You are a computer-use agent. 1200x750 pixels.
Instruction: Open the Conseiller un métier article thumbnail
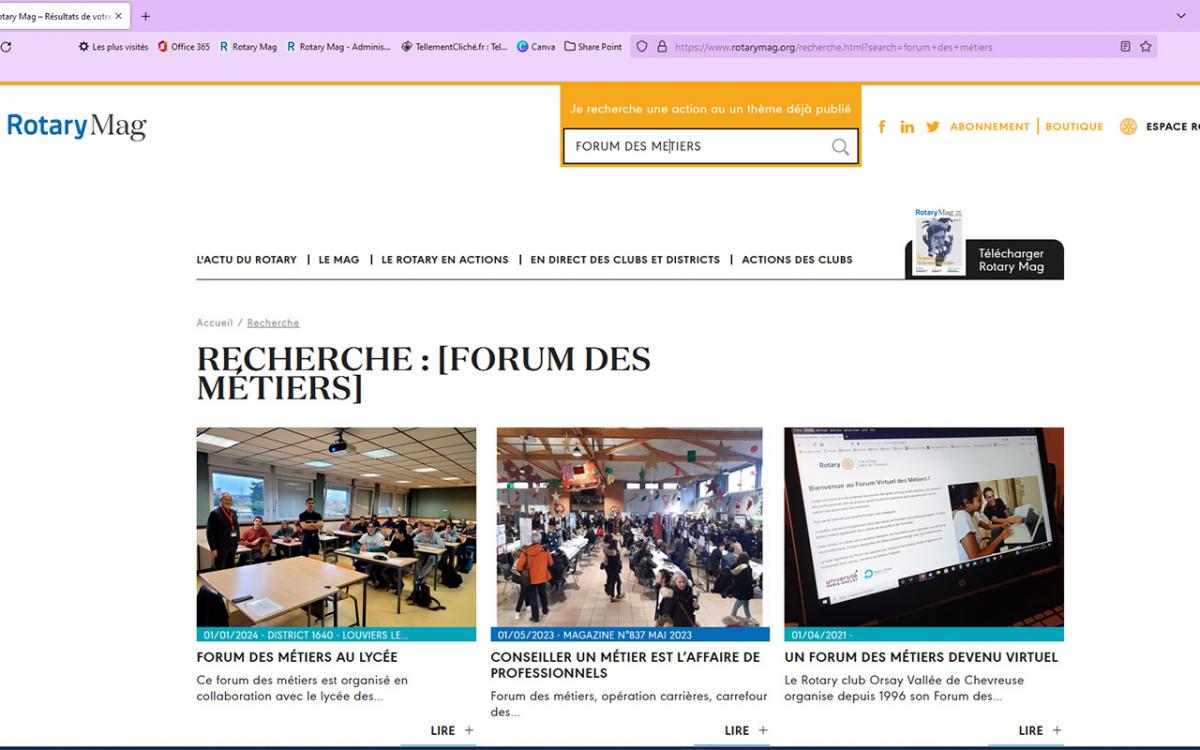click(x=629, y=527)
